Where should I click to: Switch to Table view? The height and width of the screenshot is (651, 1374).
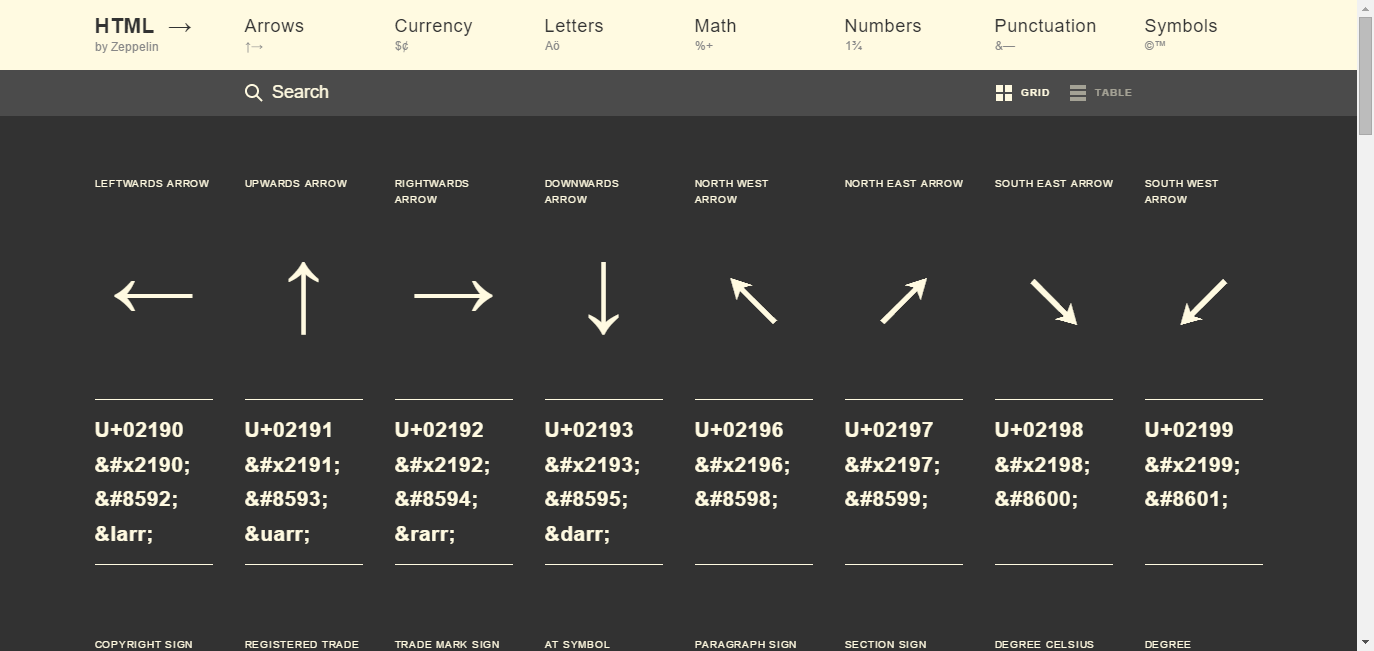1100,93
